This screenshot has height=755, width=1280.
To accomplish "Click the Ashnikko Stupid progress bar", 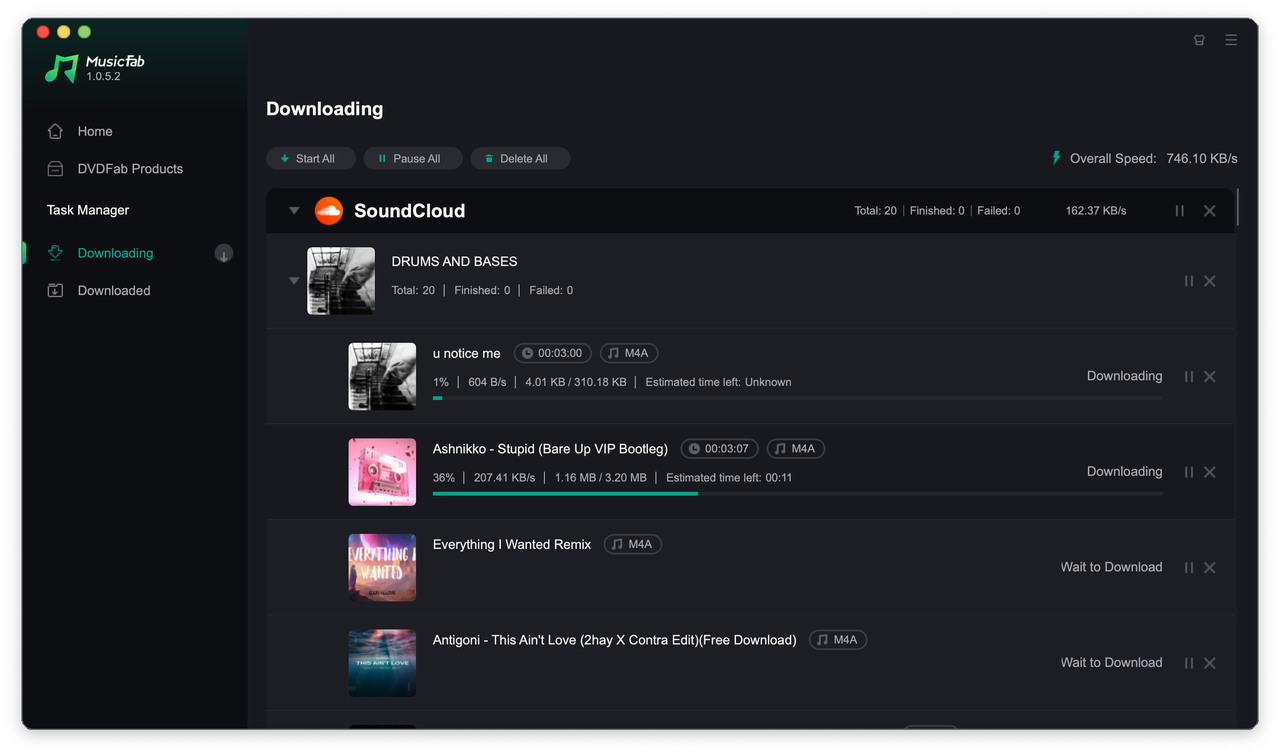I will (x=798, y=494).
